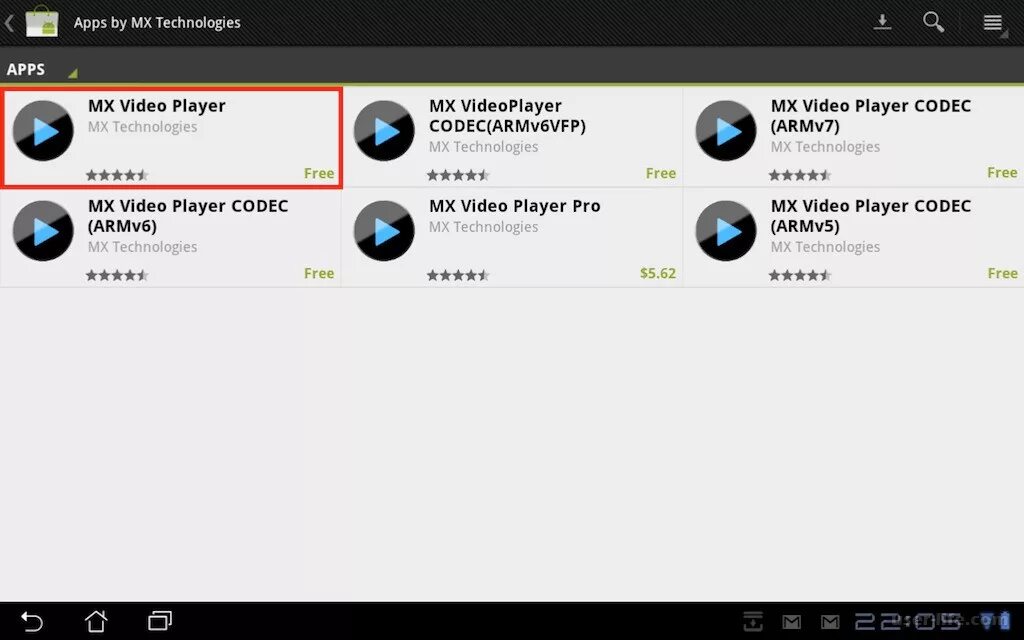Click Free on the CODEC (ARMv7) card

pos(1002,172)
